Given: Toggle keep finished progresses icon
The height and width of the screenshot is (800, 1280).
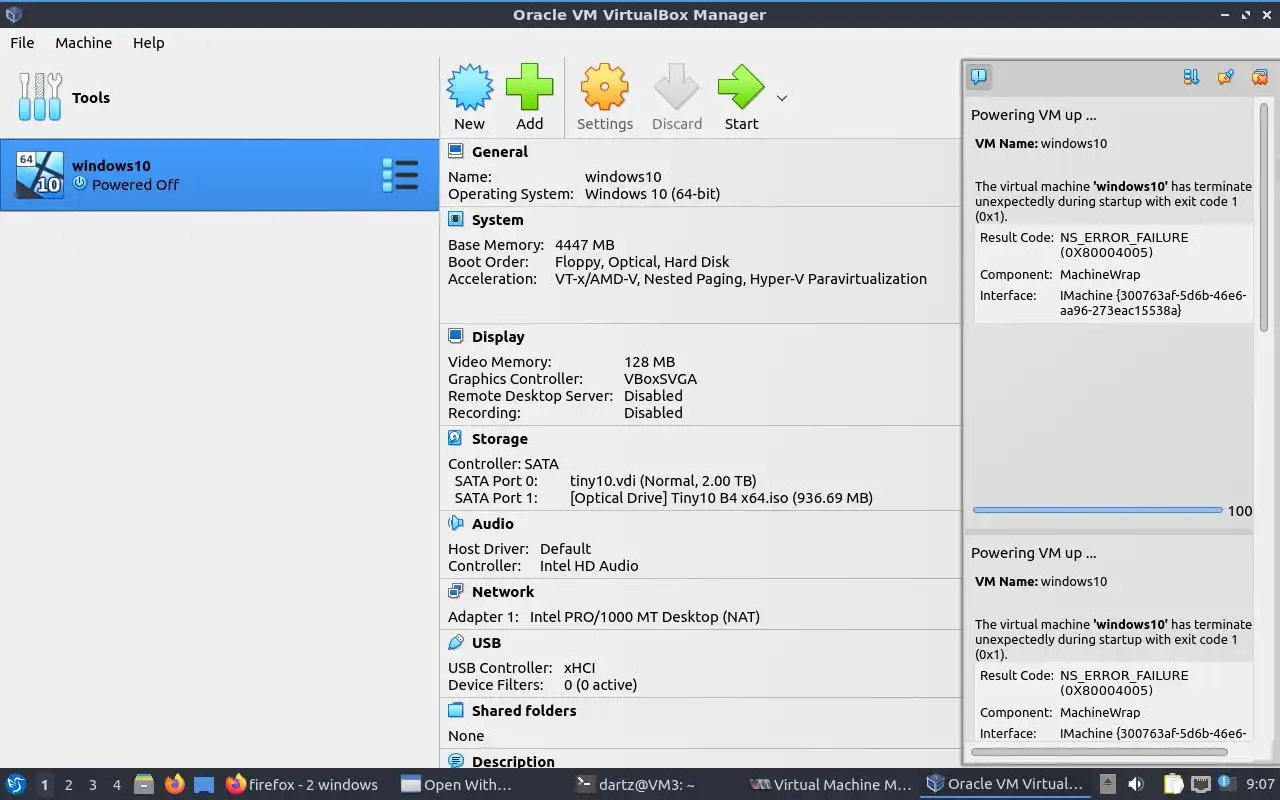Looking at the screenshot, I should (1225, 77).
